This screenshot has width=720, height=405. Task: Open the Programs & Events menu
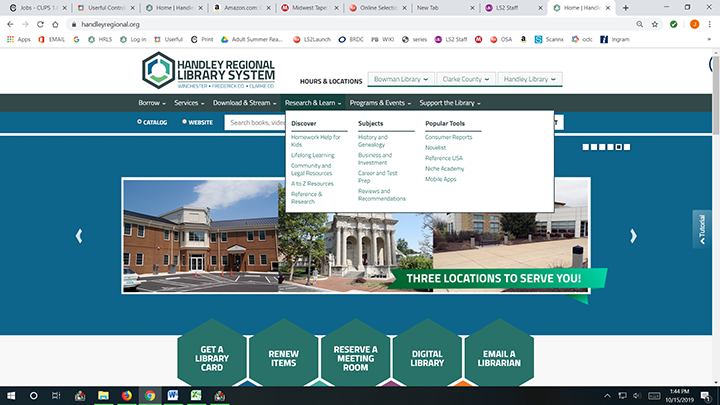coord(380,103)
